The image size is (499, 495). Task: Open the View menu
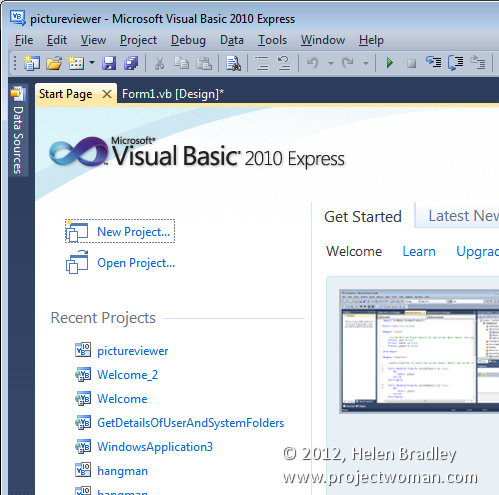[93, 40]
